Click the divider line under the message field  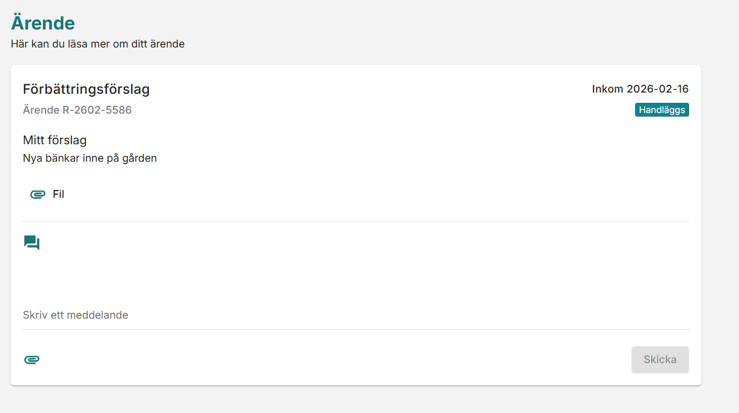(x=355, y=329)
